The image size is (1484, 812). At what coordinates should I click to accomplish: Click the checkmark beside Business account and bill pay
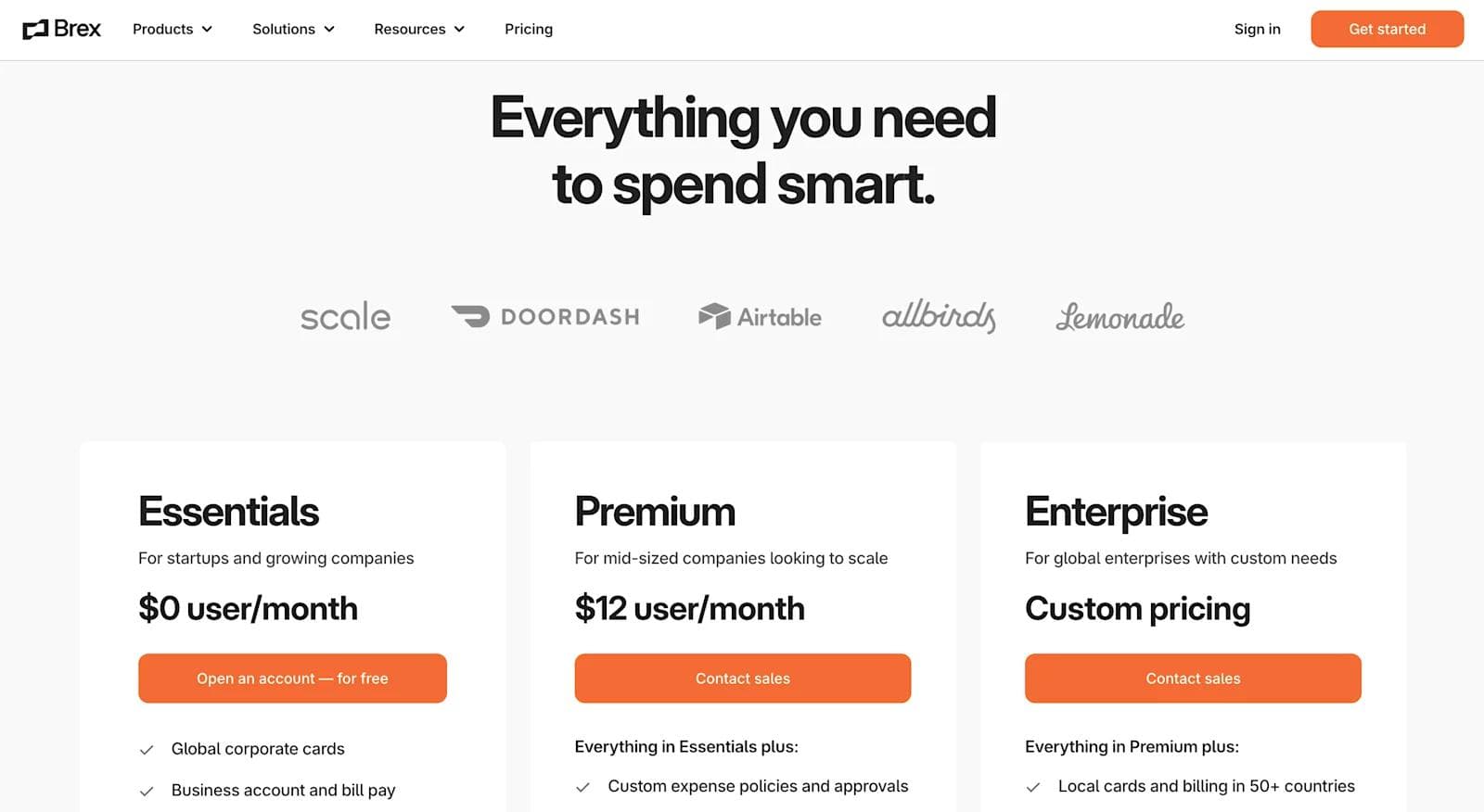tap(147, 790)
